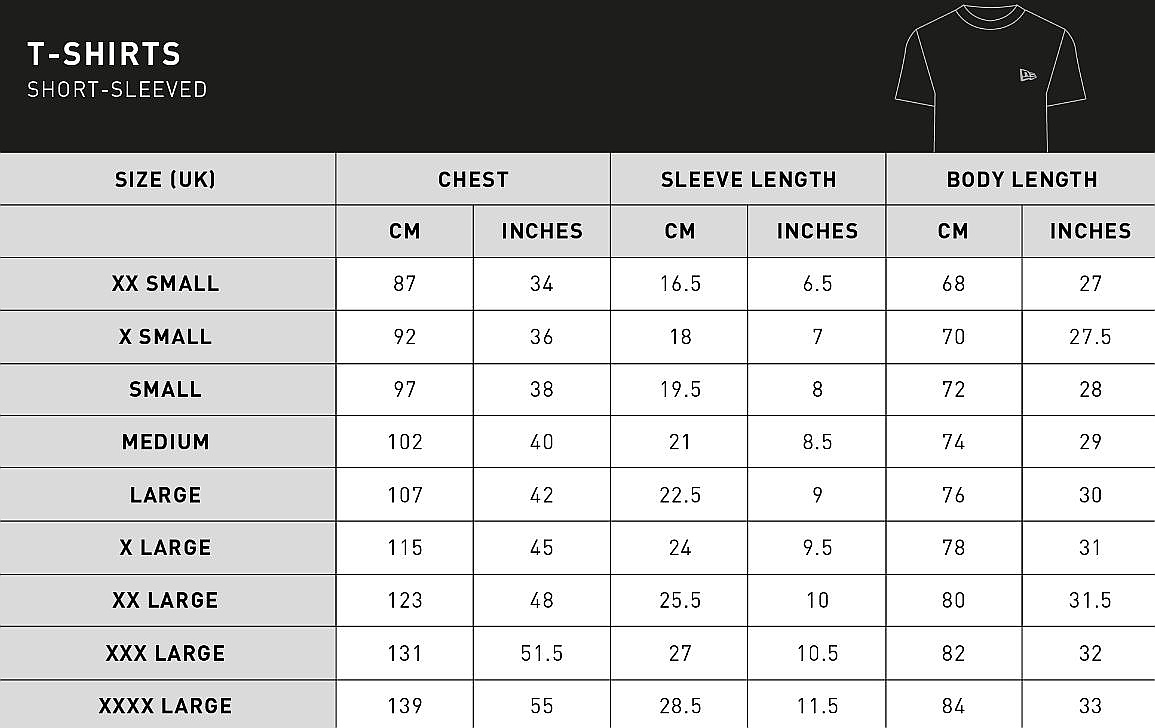The height and width of the screenshot is (728, 1155).
Task: Click the small flag logo on the shirt
Action: (x=1027, y=75)
